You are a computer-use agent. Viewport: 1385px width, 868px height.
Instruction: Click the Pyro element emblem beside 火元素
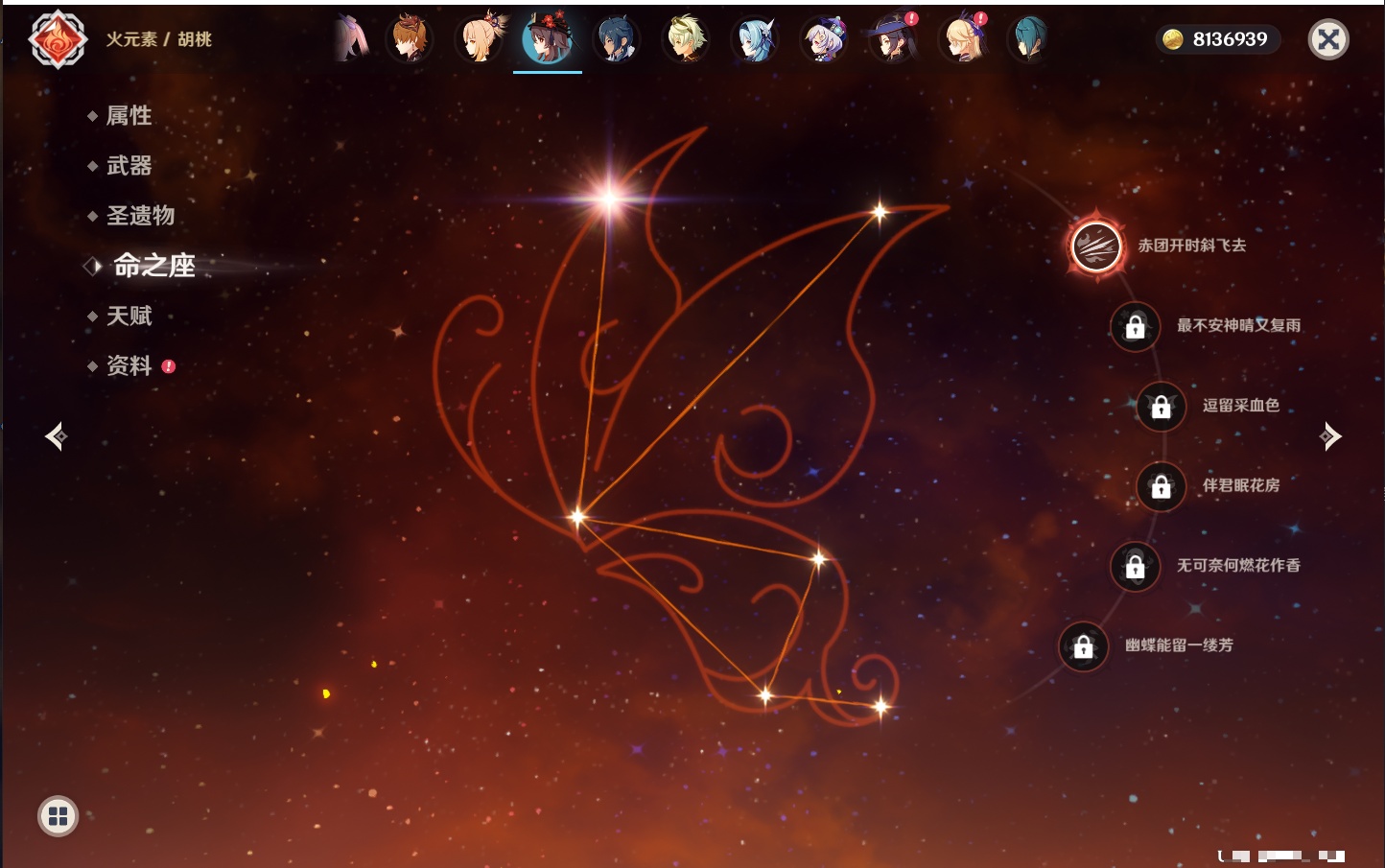click(58, 39)
